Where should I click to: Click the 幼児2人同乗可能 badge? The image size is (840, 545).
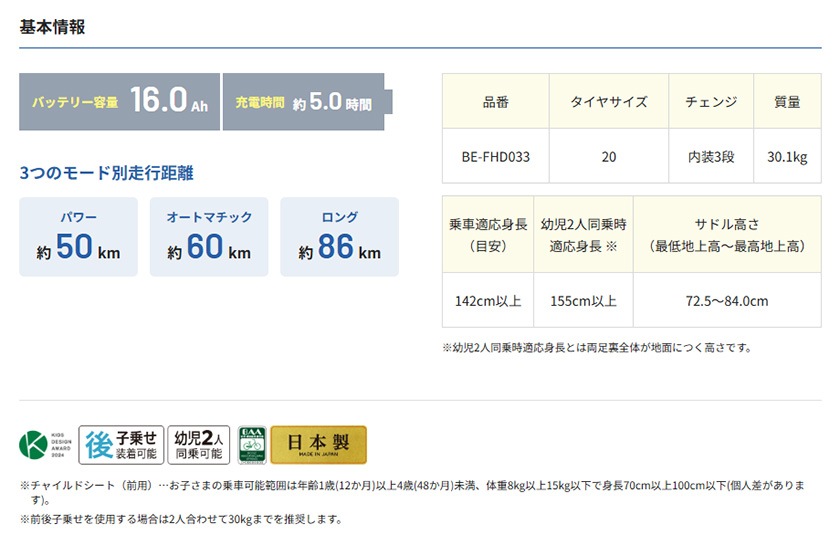(x=198, y=445)
